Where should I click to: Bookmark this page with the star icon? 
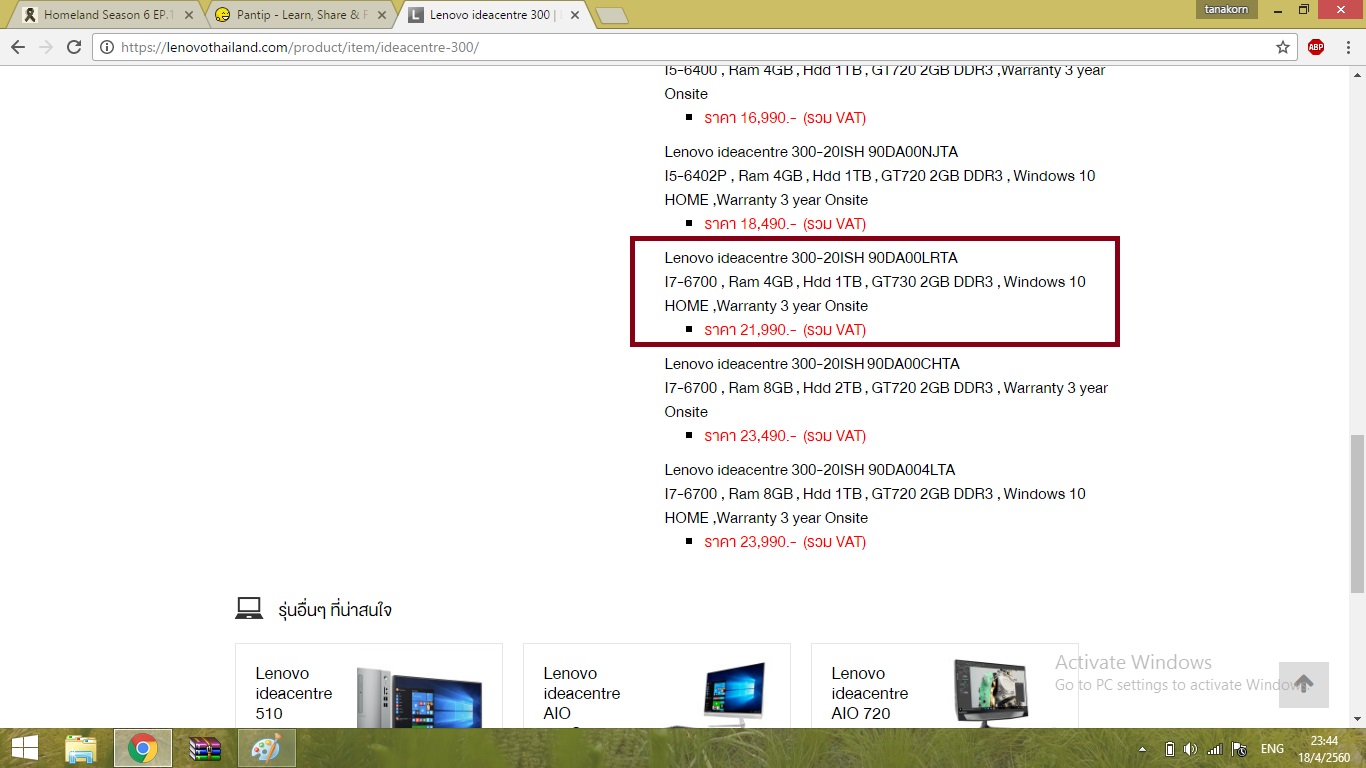(1283, 47)
